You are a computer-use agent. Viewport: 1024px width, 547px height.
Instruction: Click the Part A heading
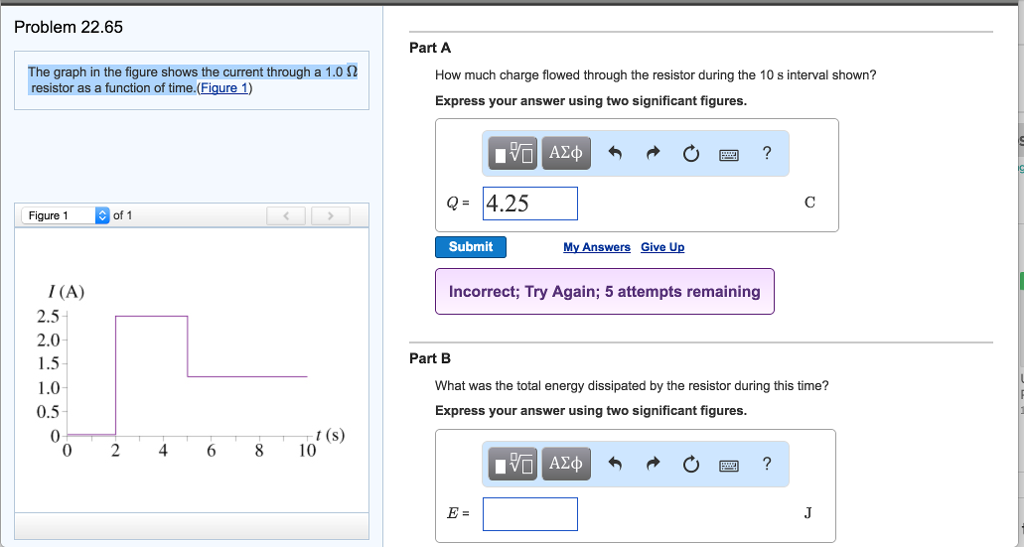[x=430, y=48]
